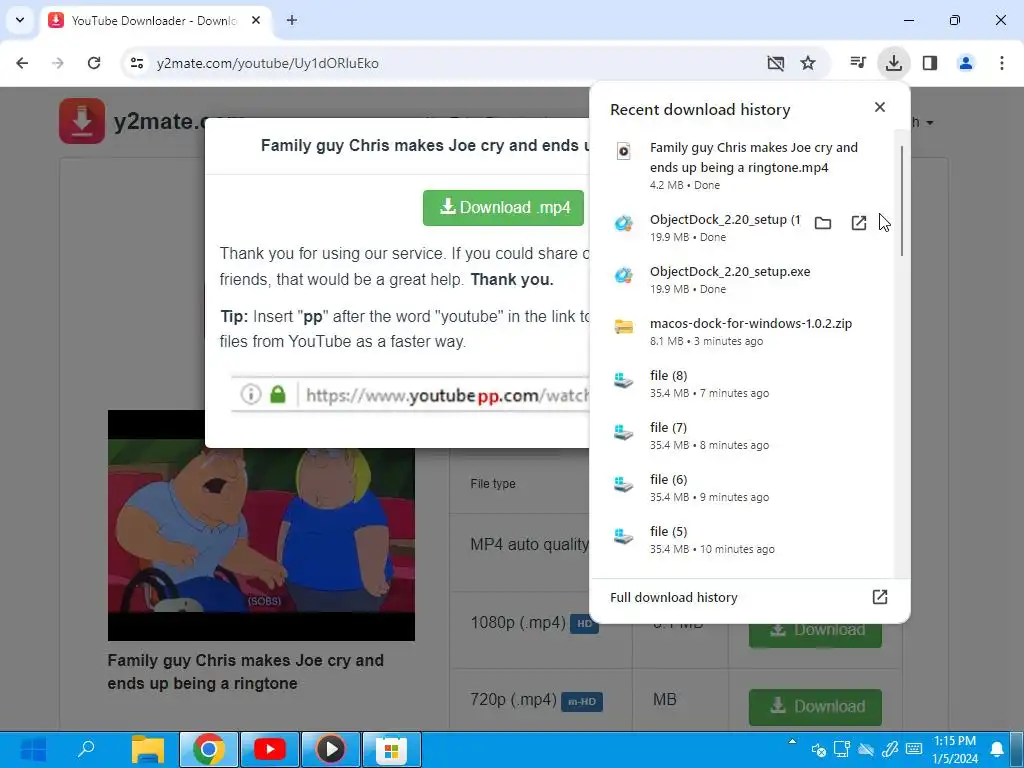This screenshot has height=768, width=1024.
Task: Click the browser forward arrow
Action: pyautogui.click(x=58, y=63)
